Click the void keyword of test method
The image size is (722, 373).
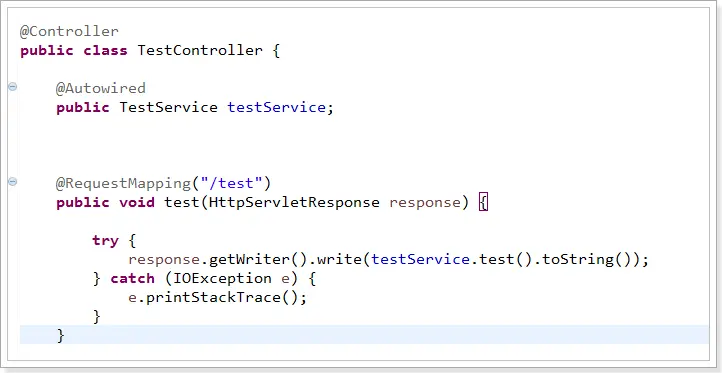pyautogui.click(x=137, y=203)
